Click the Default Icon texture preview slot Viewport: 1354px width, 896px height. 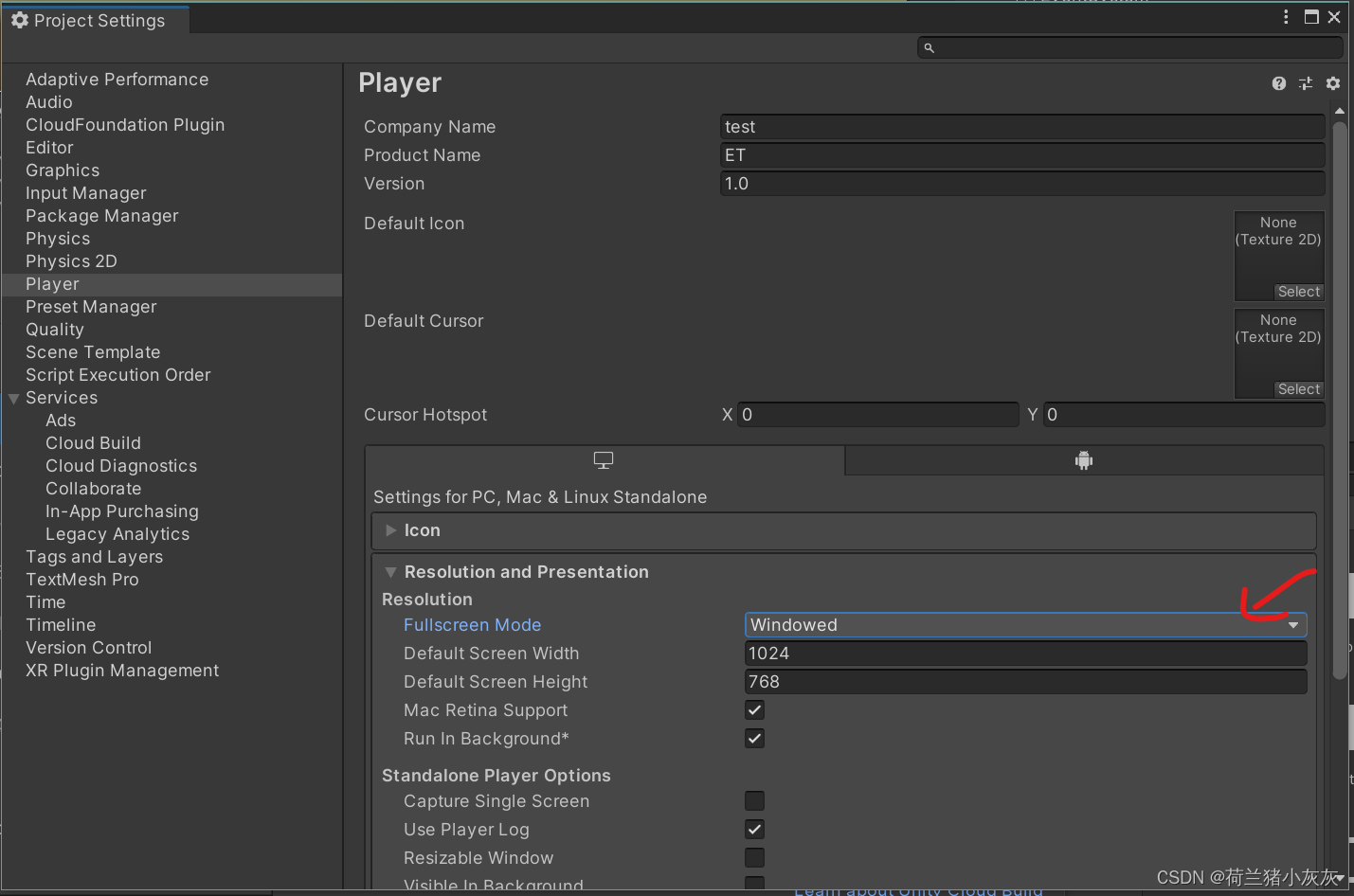pyautogui.click(x=1279, y=256)
